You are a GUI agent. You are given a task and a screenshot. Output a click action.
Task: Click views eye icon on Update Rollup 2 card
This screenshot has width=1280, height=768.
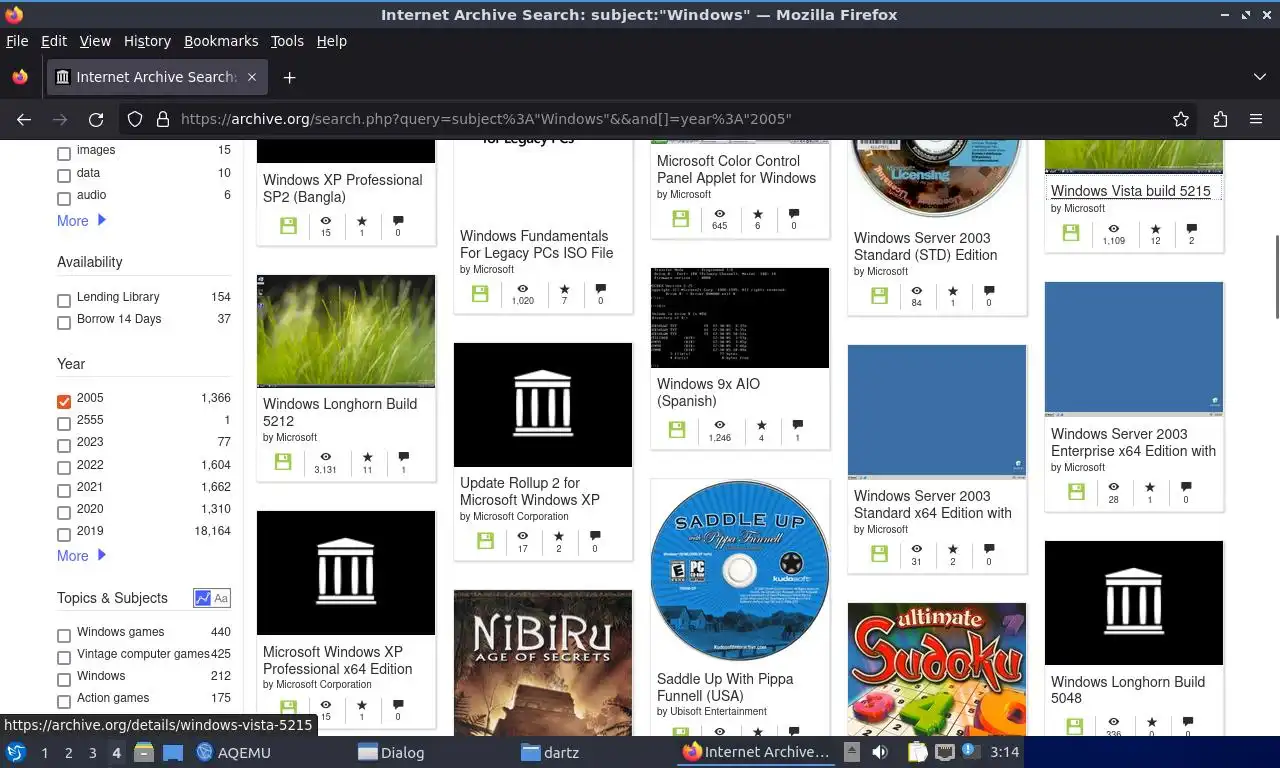coord(523,536)
